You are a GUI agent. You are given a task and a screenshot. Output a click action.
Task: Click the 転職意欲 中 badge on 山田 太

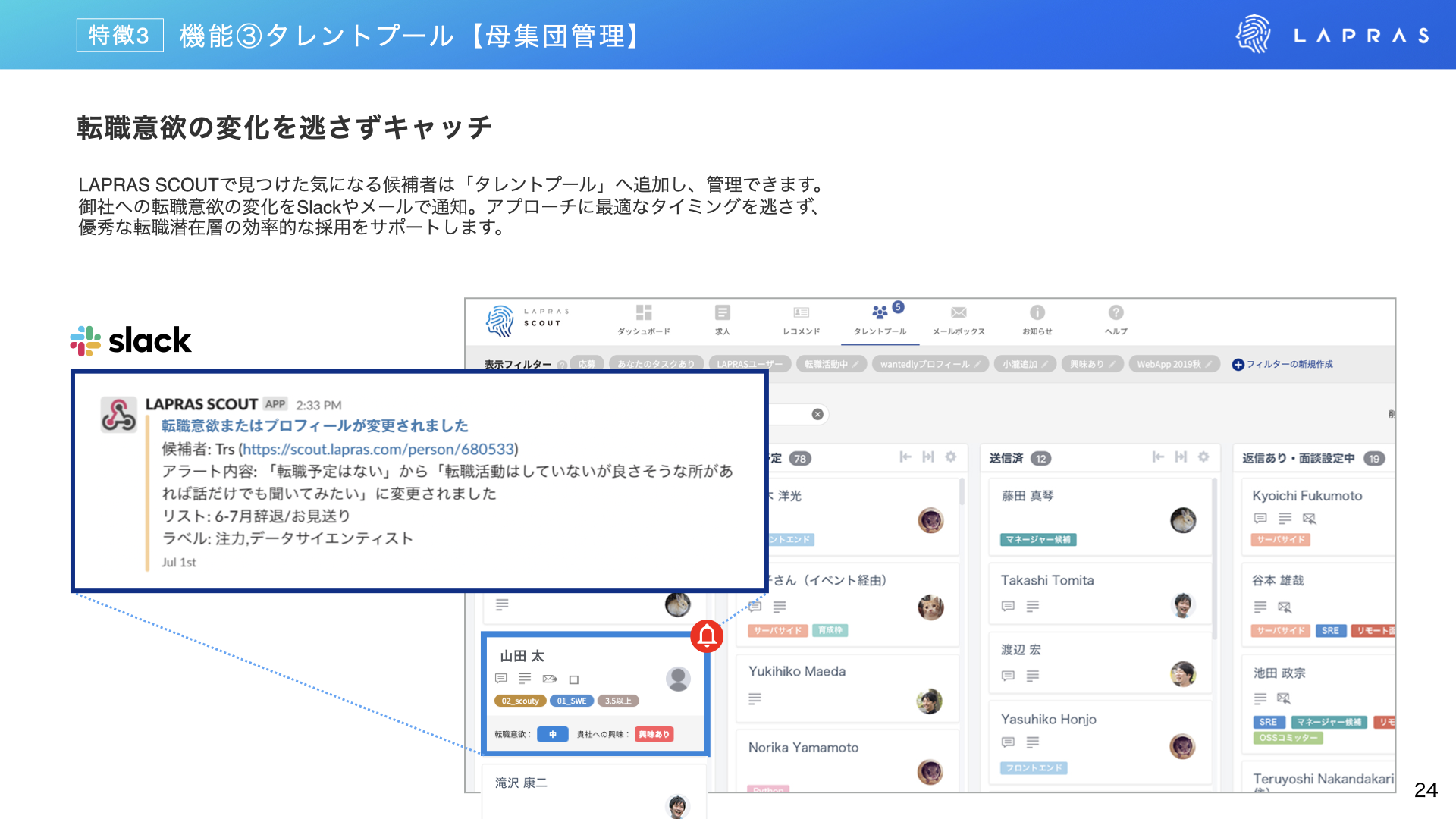(553, 734)
